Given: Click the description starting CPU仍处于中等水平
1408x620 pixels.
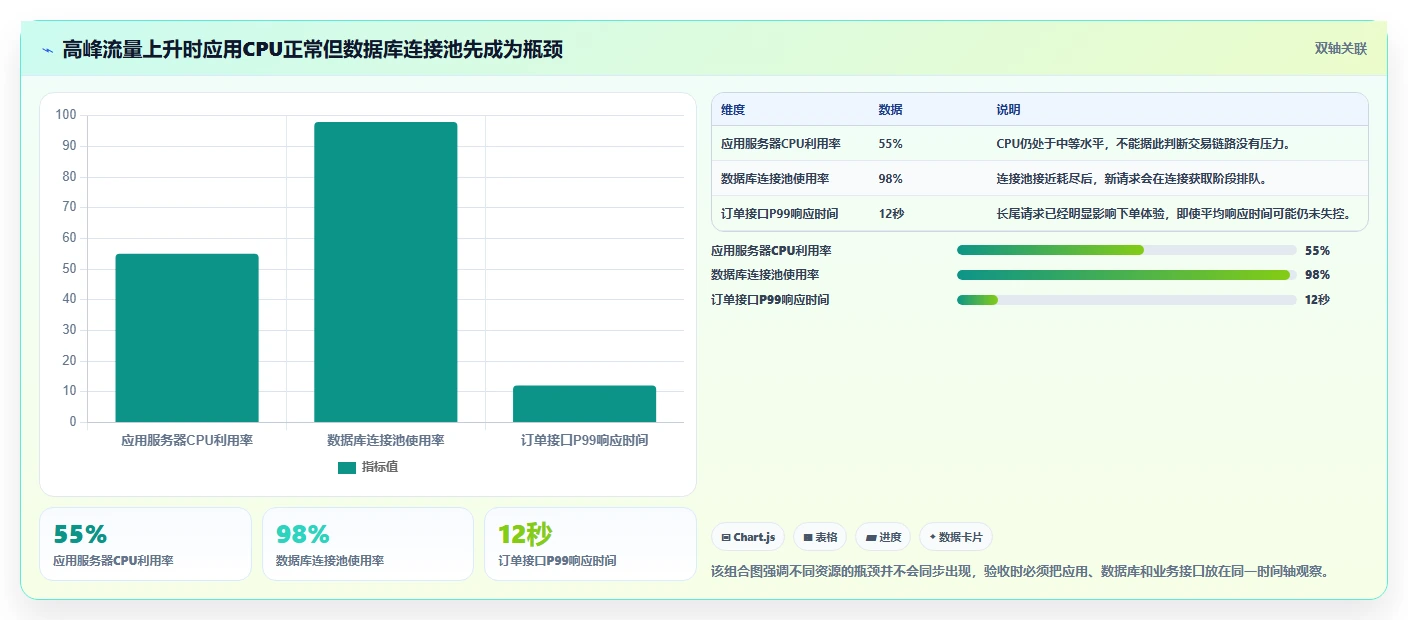Looking at the screenshot, I should pyautogui.click(x=1143, y=144).
